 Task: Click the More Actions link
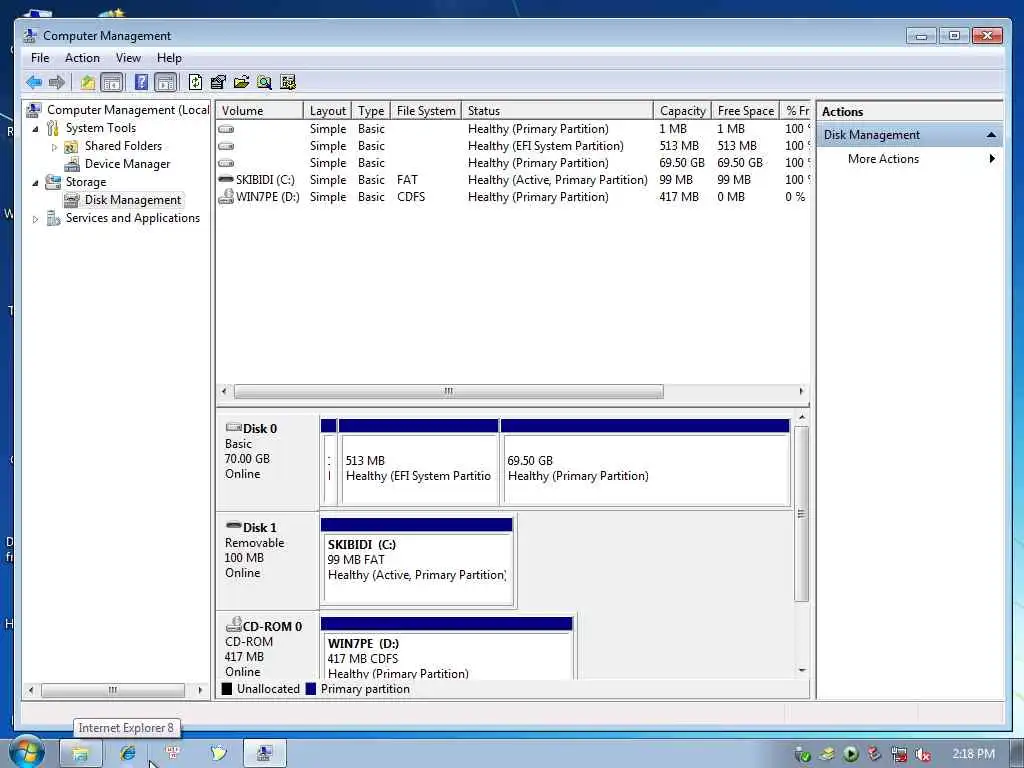coord(883,159)
